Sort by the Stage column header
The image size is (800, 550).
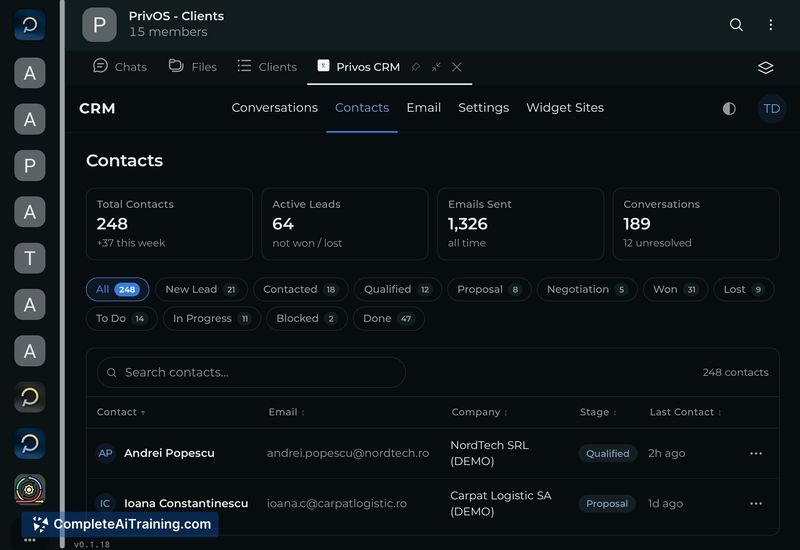[598, 412]
